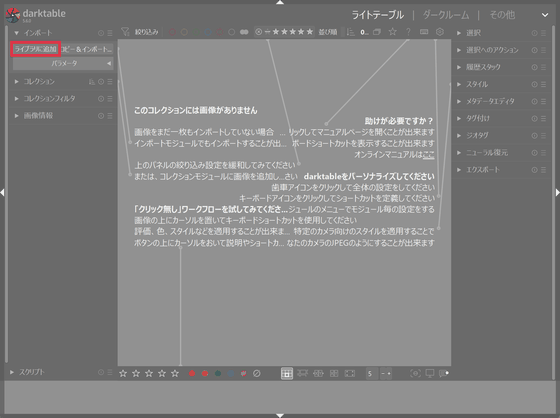Click the filter funnel icon beside 絞り込み
Image resolution: width=560 pixels, height=418 pixels.
click(125, 32)
